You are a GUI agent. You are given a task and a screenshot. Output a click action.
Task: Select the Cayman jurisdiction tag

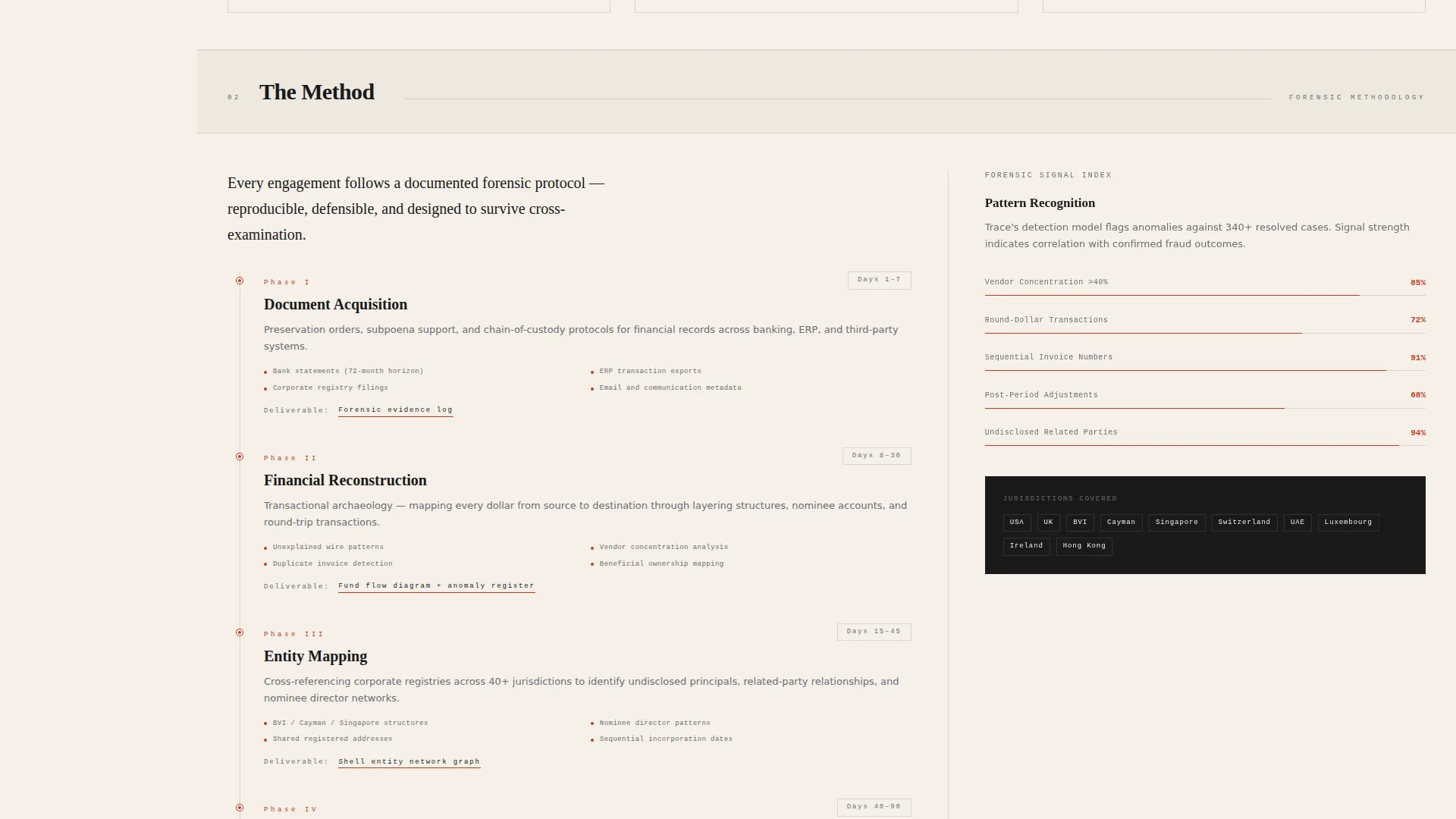pos(1121,522)
